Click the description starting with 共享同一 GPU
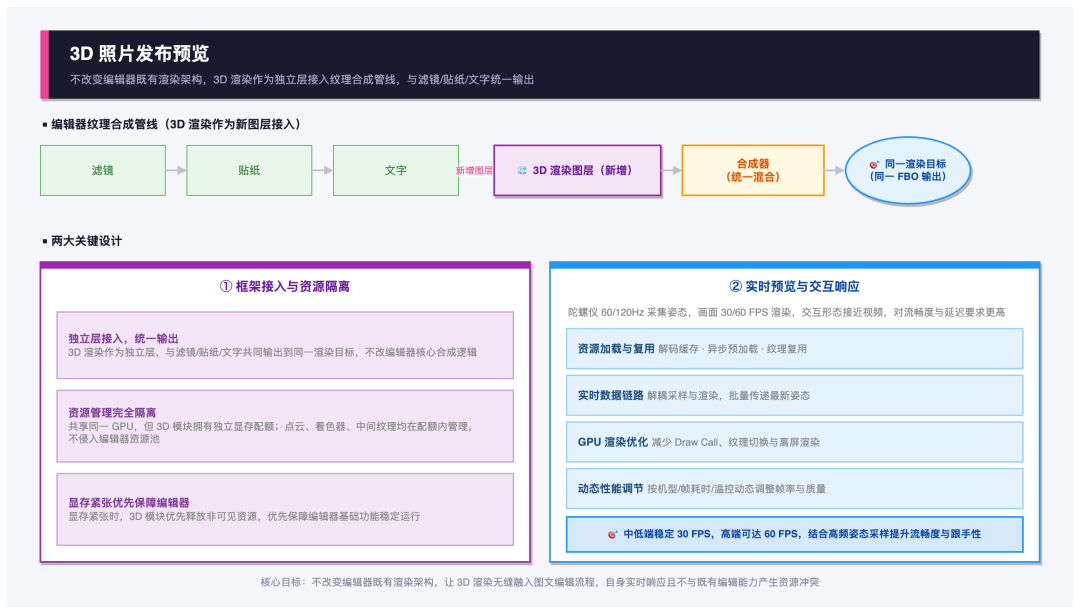1080x614 pixels. click(270, 432)
